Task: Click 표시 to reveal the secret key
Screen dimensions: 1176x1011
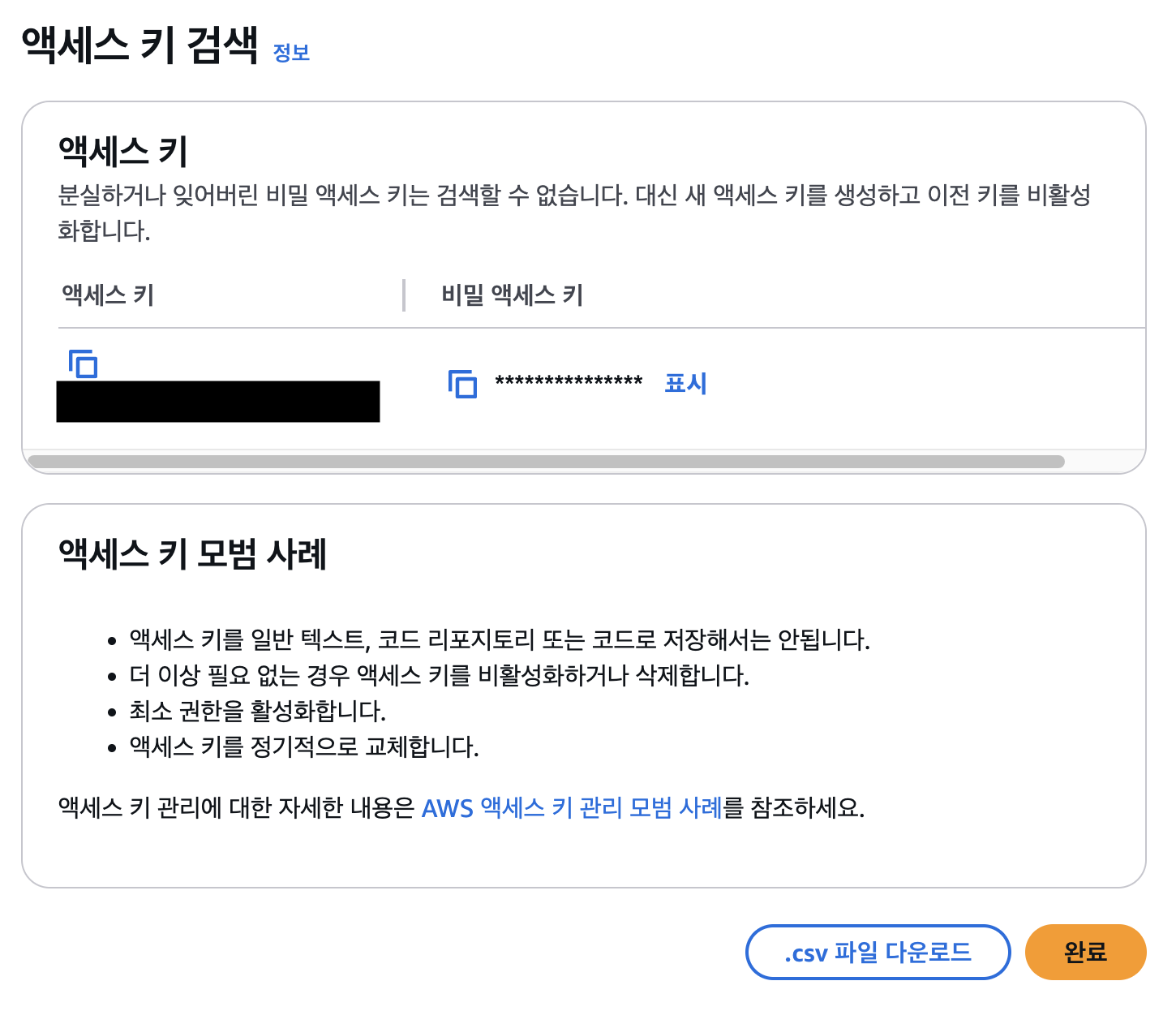Action: [x=685, y=383]
